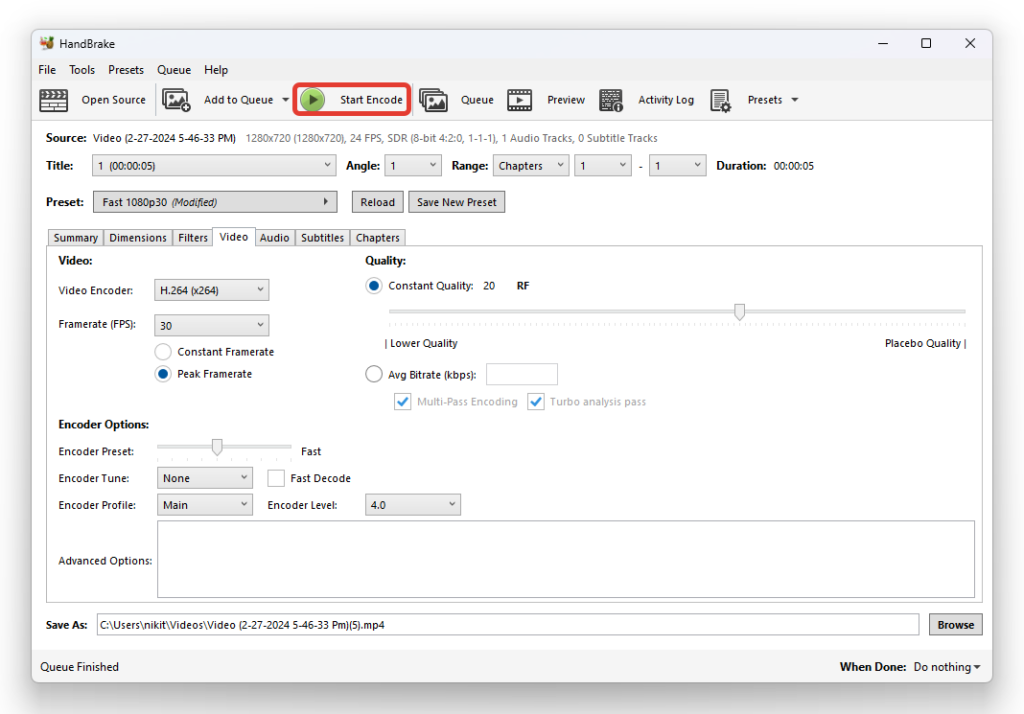
Task: Switch to the Chapters tab
Action: (377, 238)
